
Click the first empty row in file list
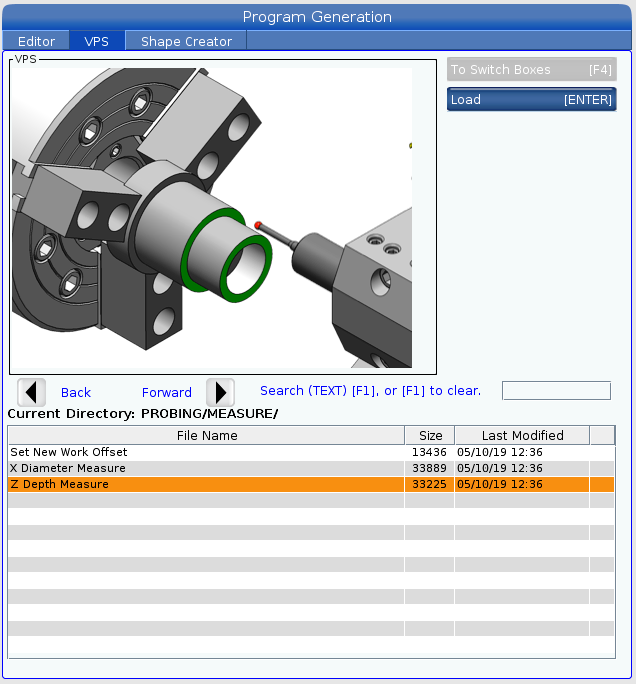(206, 500)
